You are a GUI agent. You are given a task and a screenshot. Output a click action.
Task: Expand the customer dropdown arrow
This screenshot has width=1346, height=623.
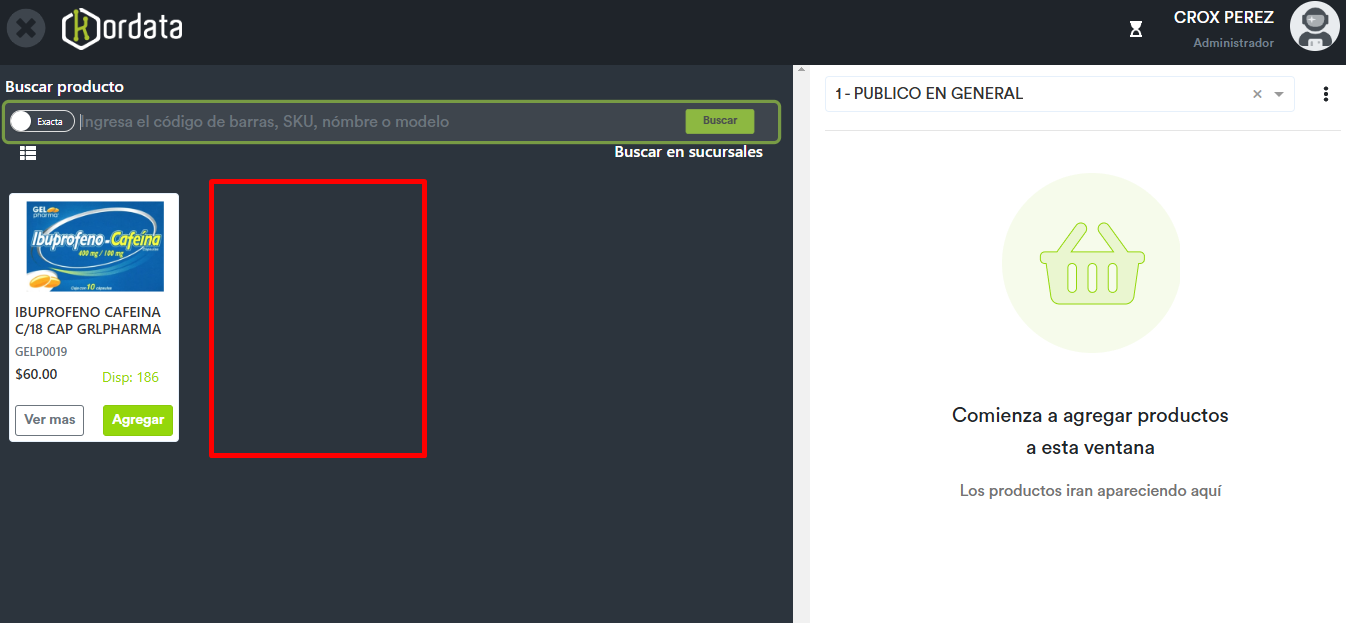tap(1279, 94)
